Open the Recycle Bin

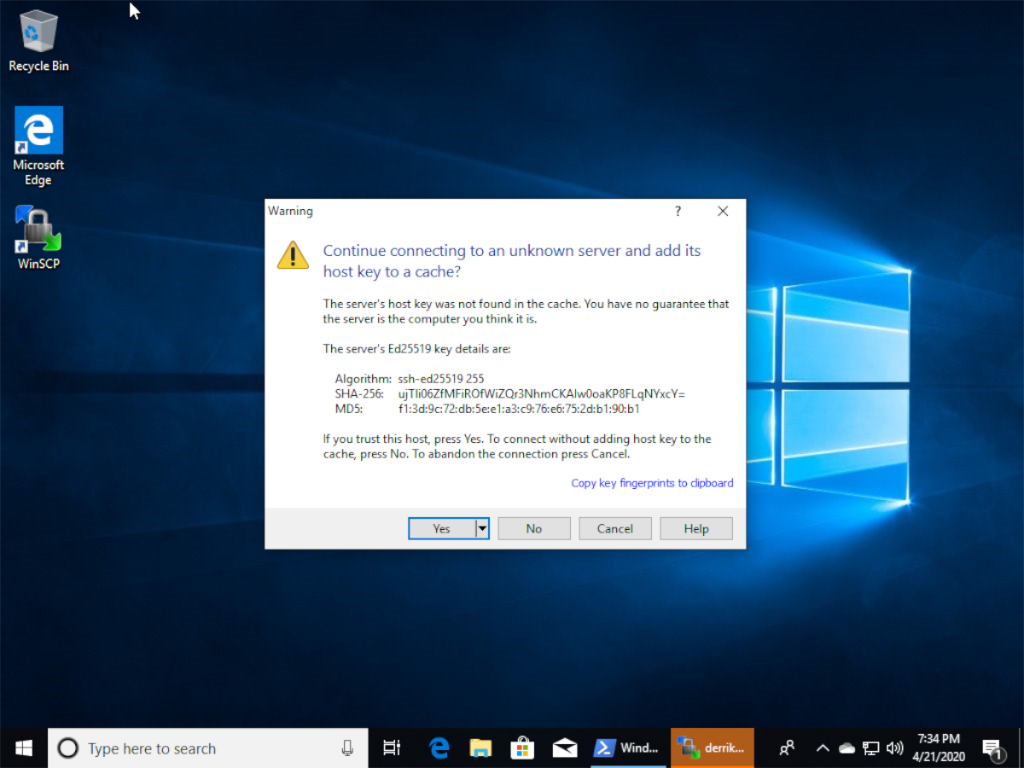[37, 40]
